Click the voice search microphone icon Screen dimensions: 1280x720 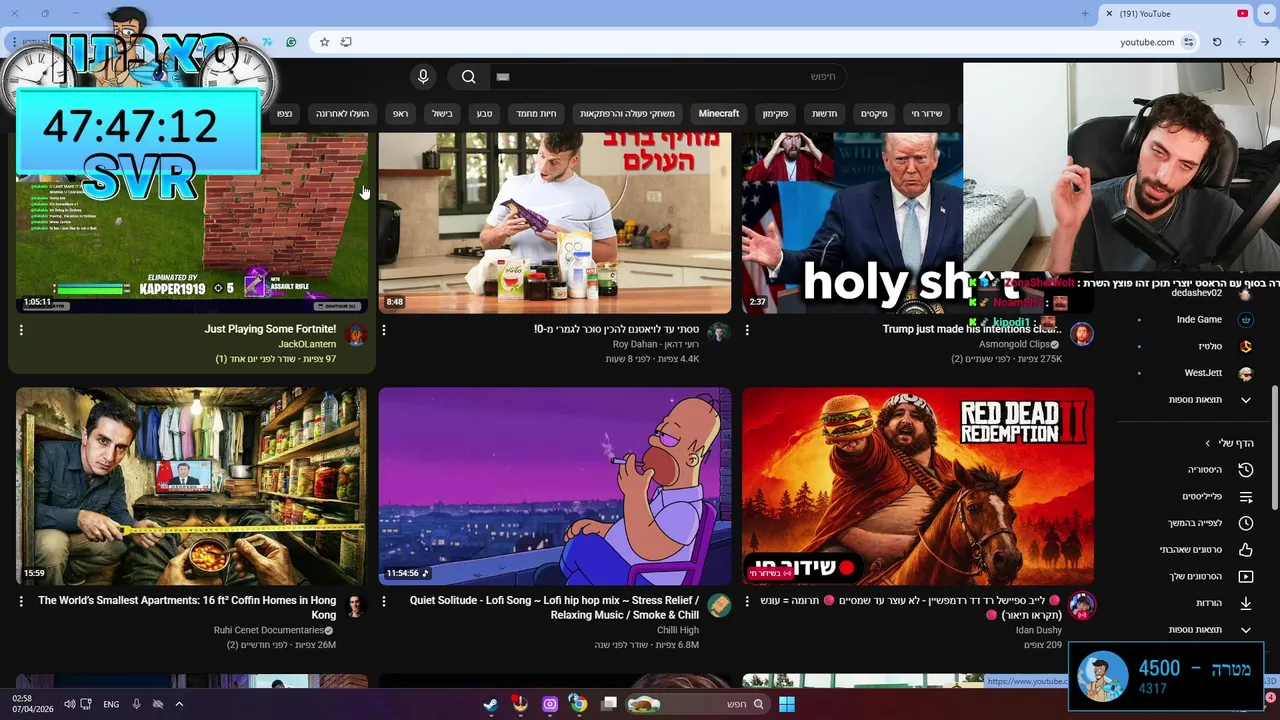tap(423, 77)
